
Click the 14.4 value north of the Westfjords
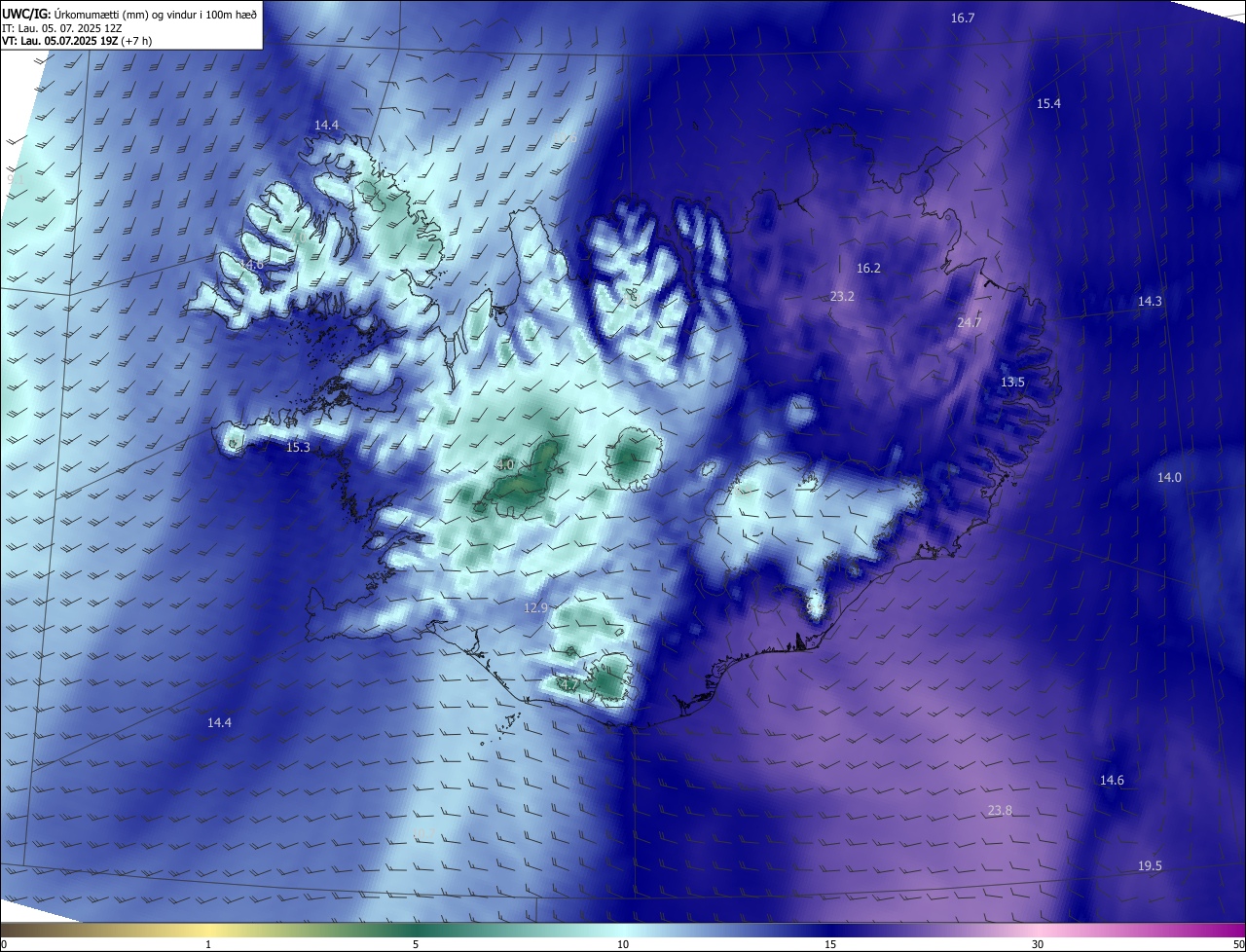(x=327, y=126)
